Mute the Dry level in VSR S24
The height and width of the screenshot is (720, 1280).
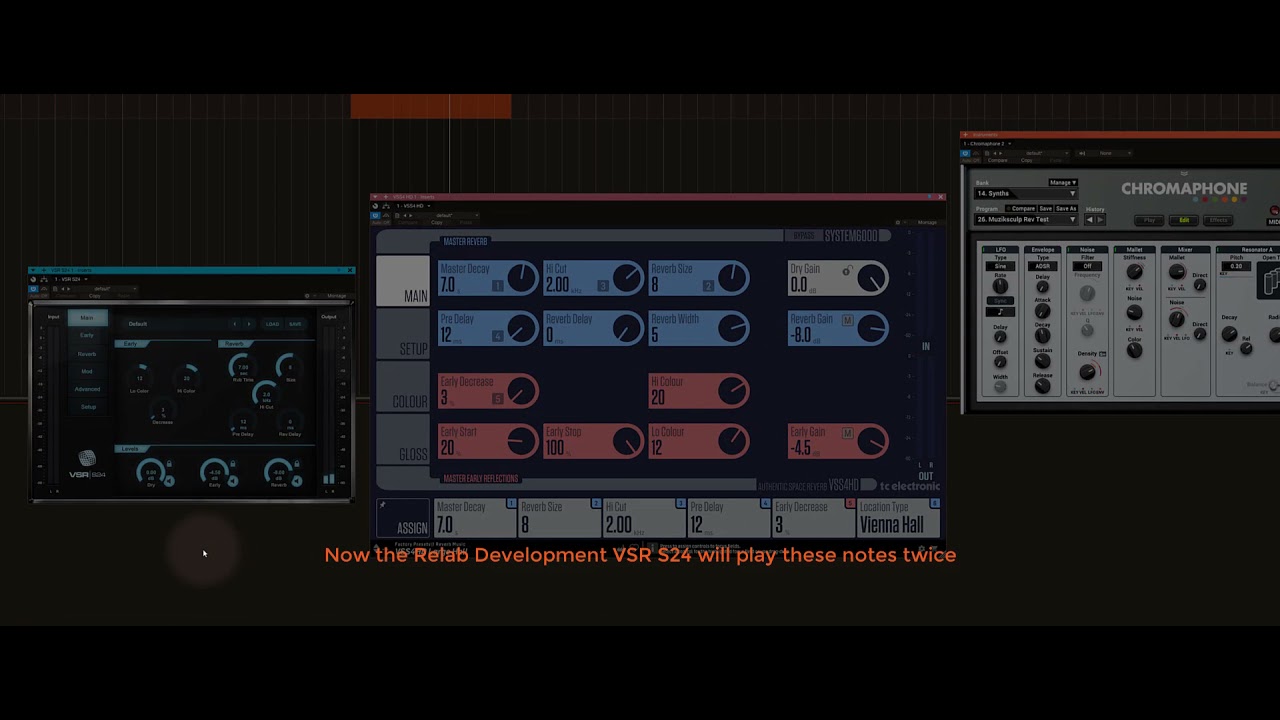[169, 481]
